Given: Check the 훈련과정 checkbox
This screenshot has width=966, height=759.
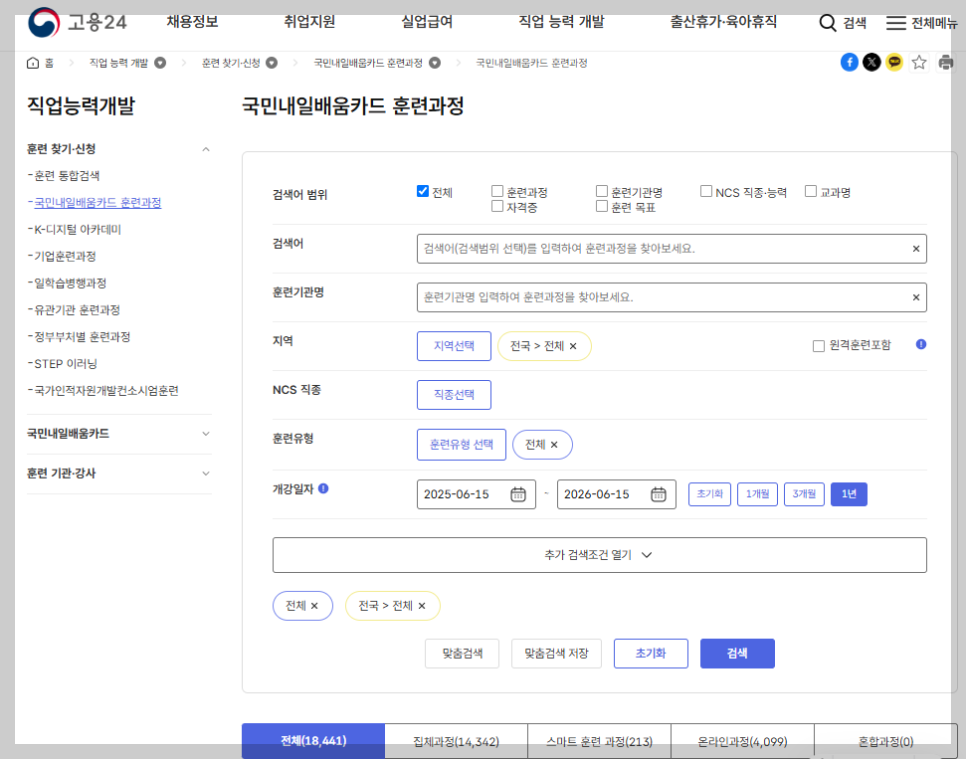Looking at the screenshot, I should click(x=497, y=191).
